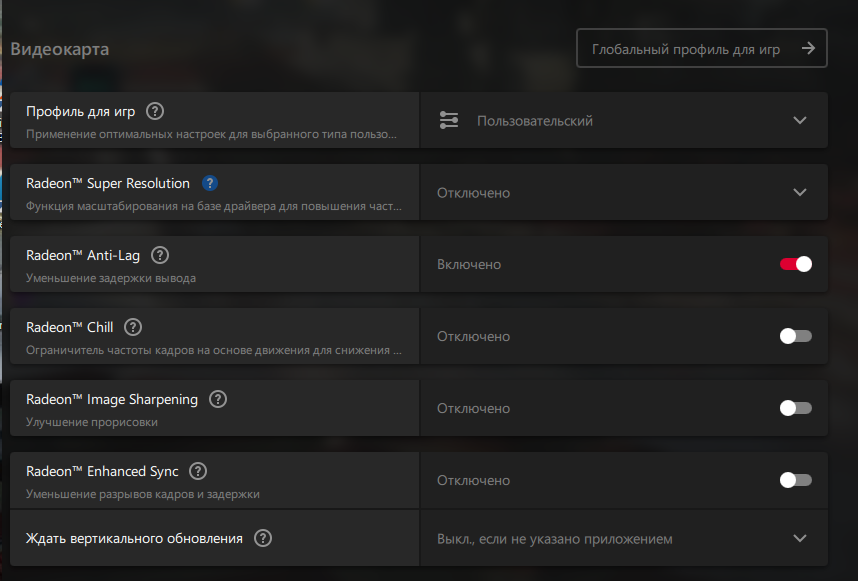Click arrow icon in Глобальный профиль button
Viewport: 858px width, 581px height.
pyautogui.click(x=808, y=49)
